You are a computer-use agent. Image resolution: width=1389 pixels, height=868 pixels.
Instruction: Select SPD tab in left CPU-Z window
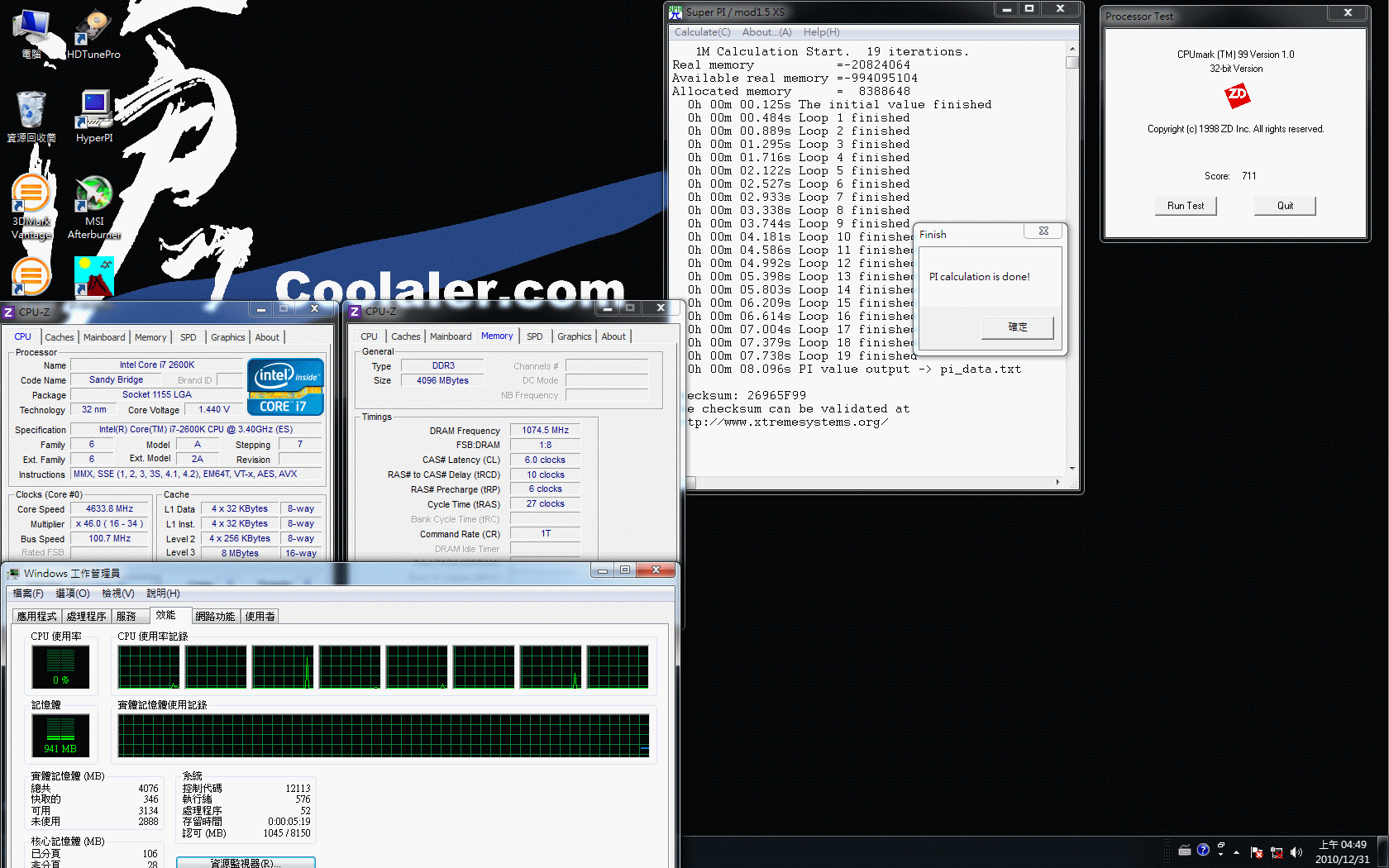[189, 337]
